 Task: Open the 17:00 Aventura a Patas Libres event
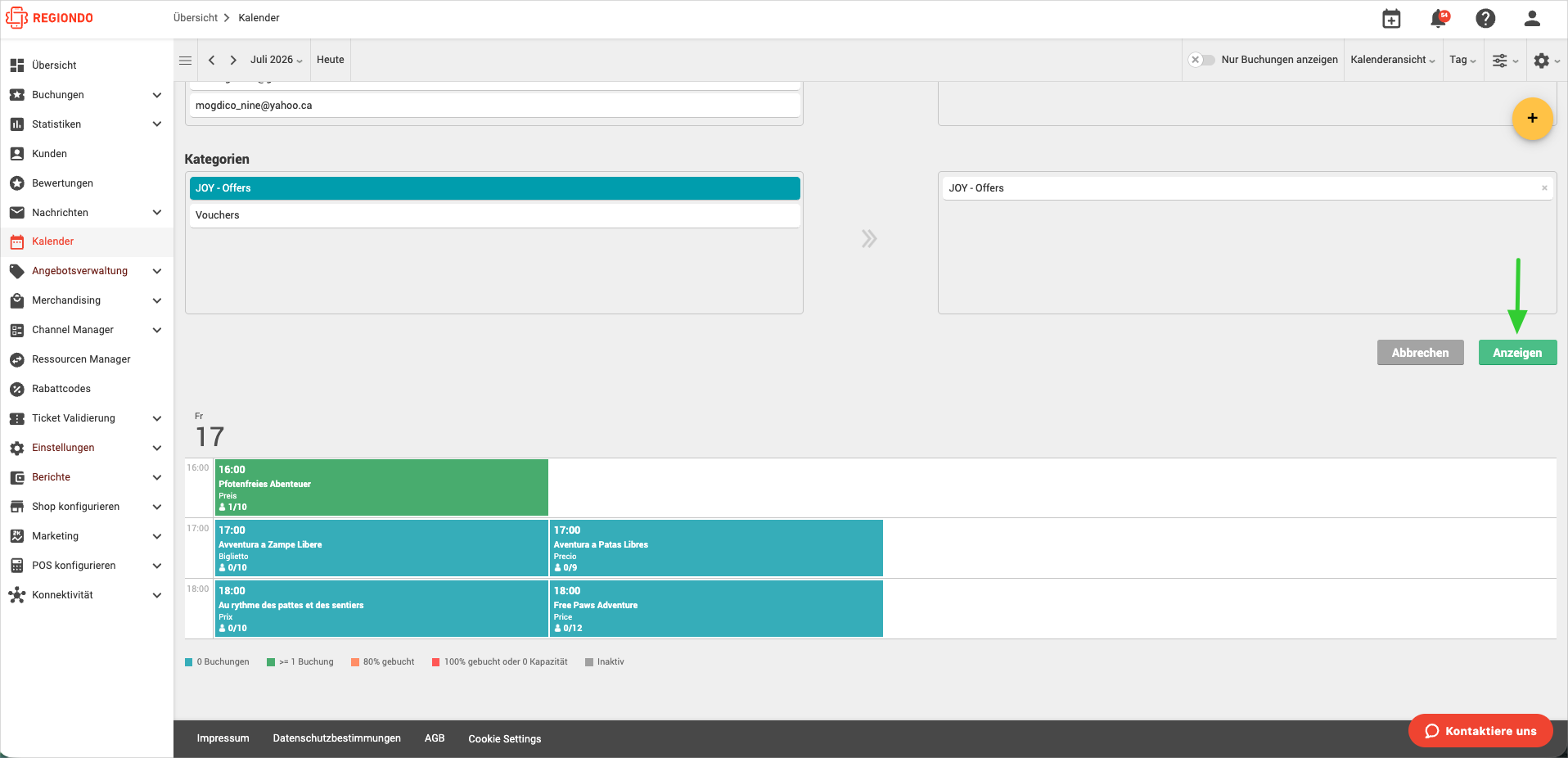pos(717,548)
